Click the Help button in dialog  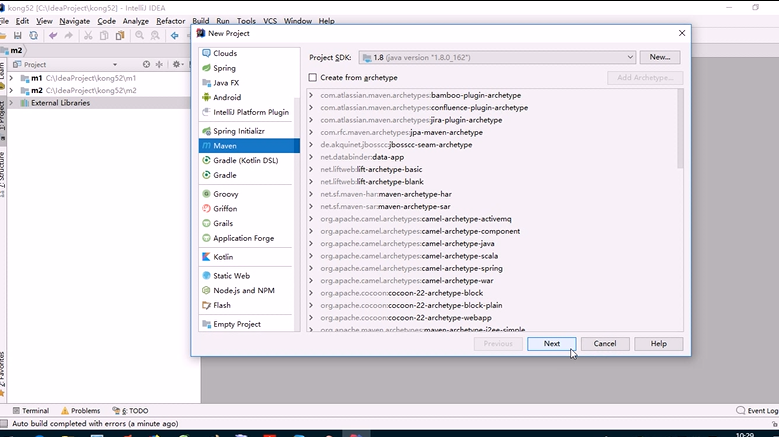tap(658, 344)
